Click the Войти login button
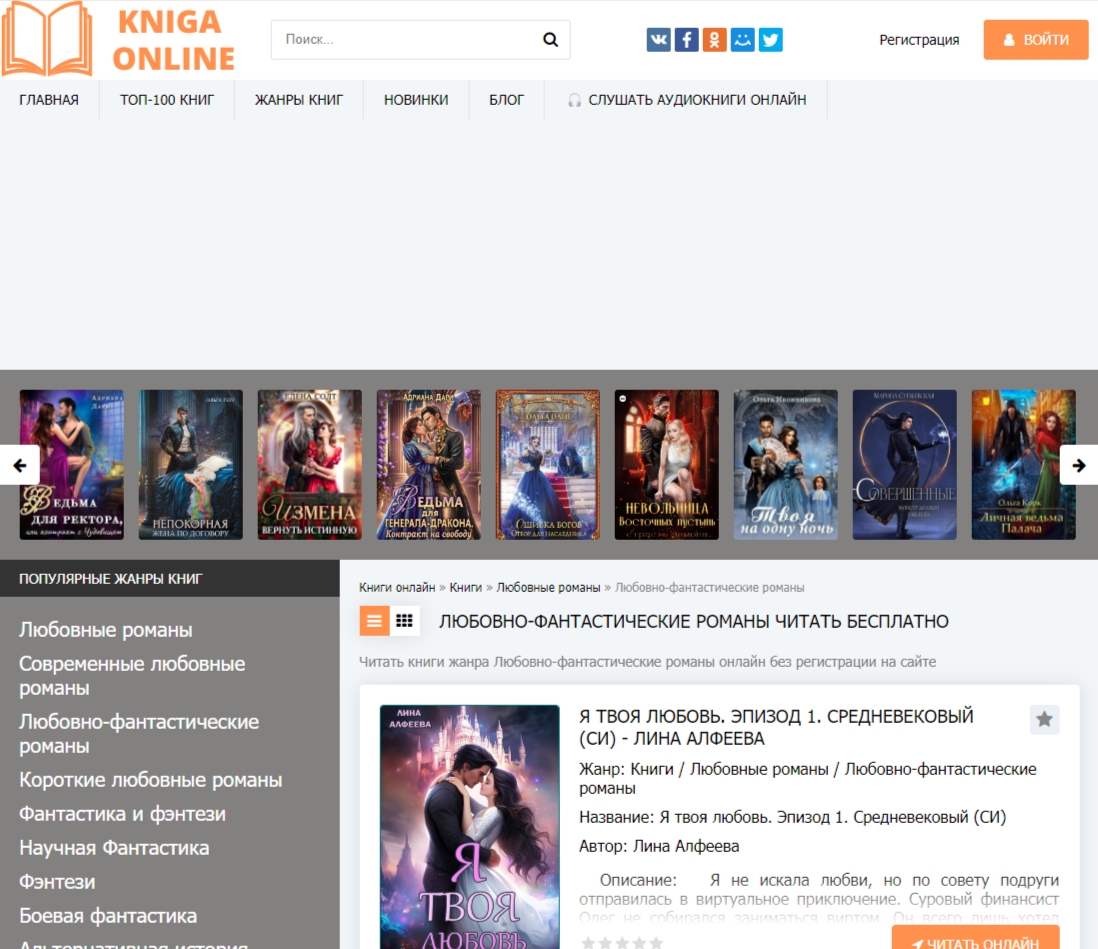The width and height of the screenshot is (1098, 949). pyautogui.click(x=1036, y=40)
